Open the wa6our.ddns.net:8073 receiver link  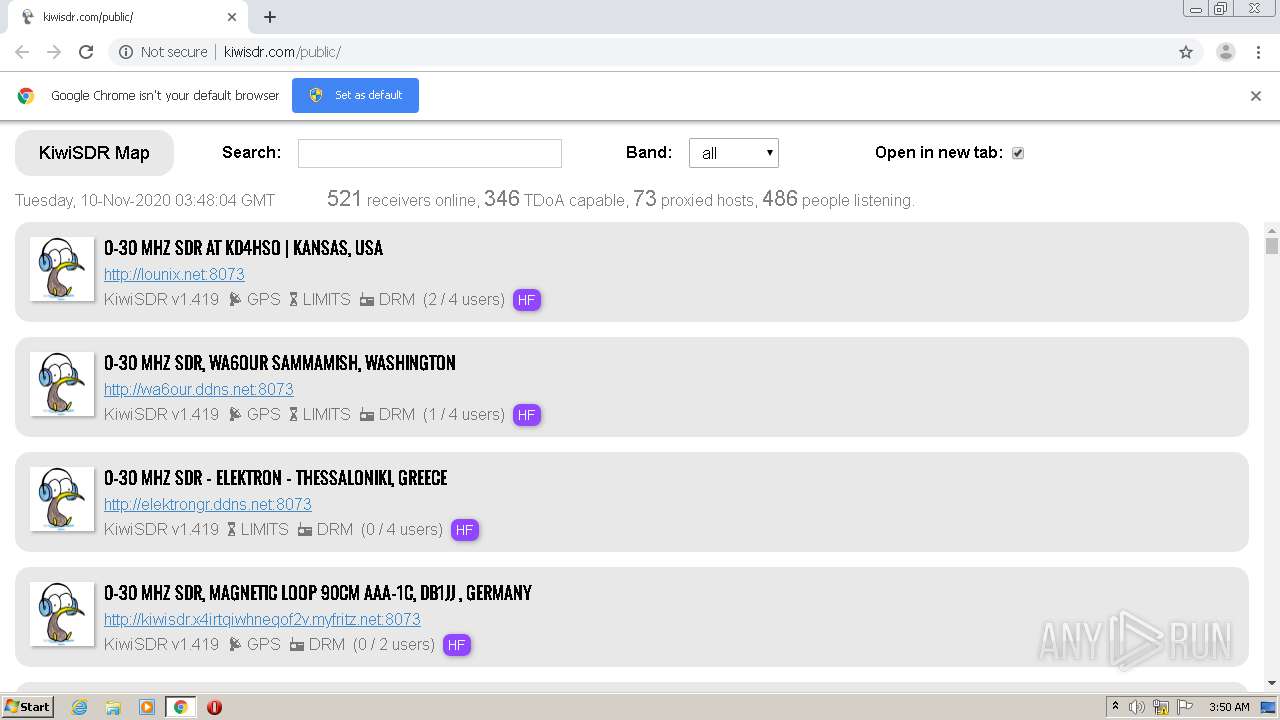point(199,389)
